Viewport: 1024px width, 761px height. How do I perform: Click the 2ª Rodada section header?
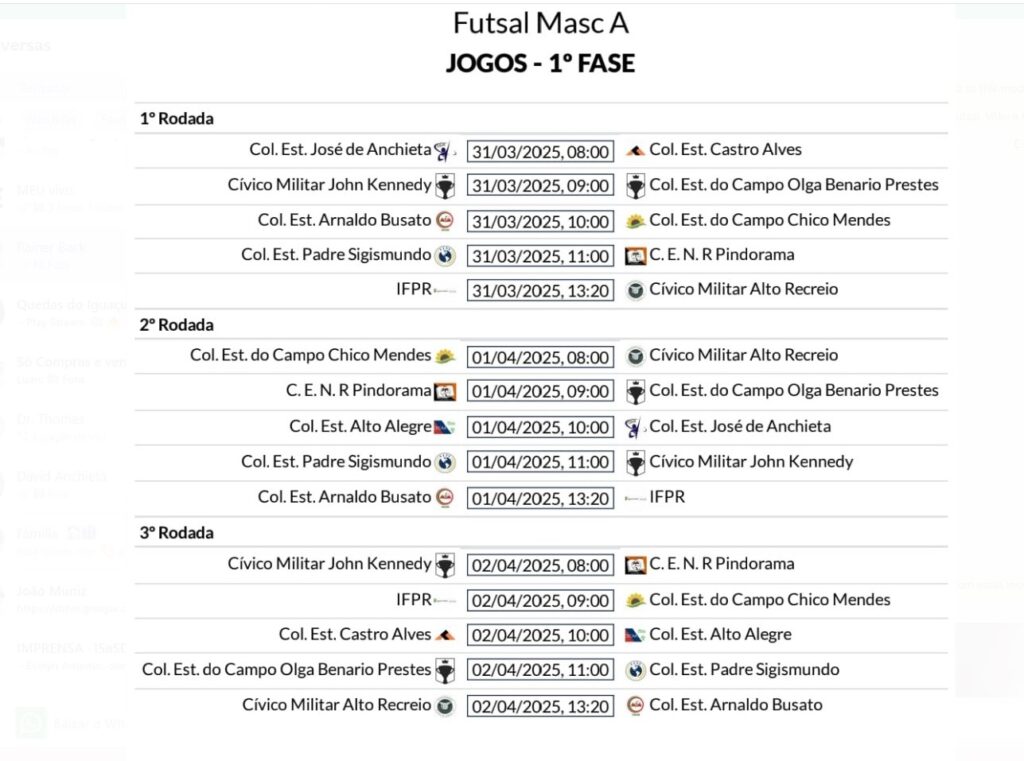(176, 325)
